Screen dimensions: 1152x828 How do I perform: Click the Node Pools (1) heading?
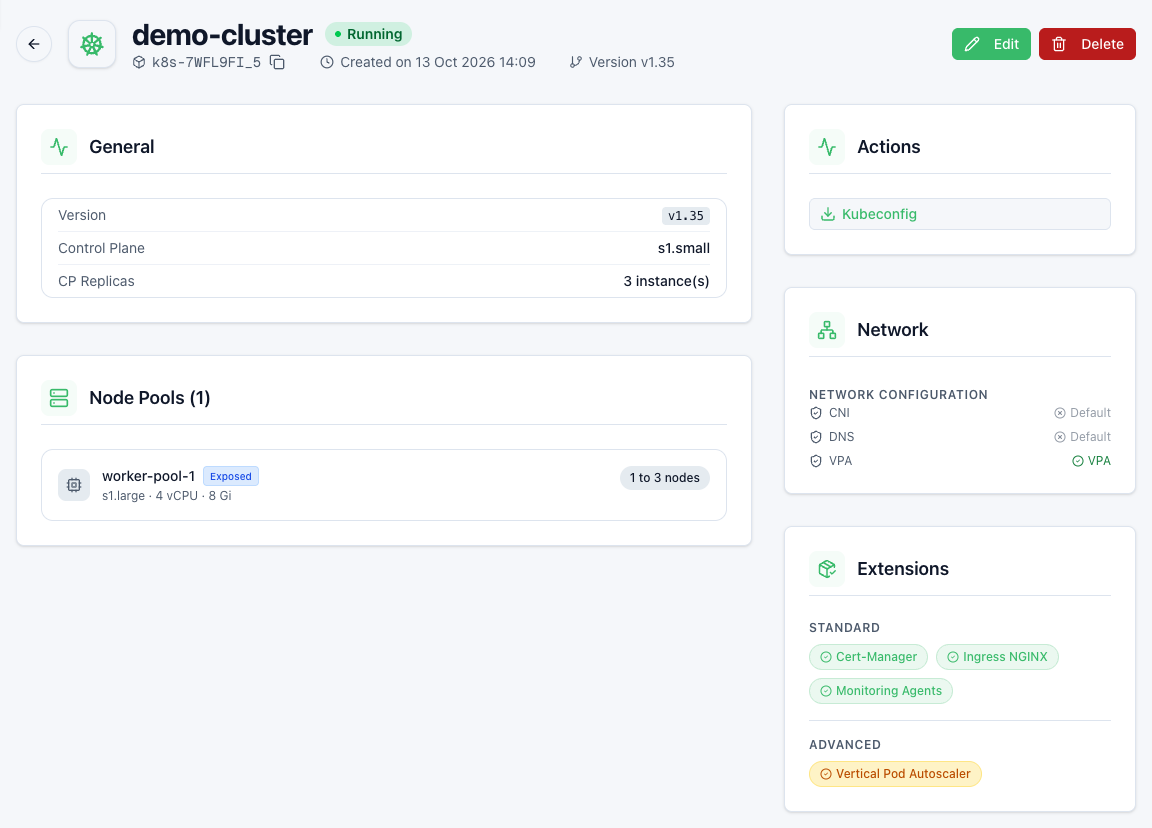coord(150,398)
